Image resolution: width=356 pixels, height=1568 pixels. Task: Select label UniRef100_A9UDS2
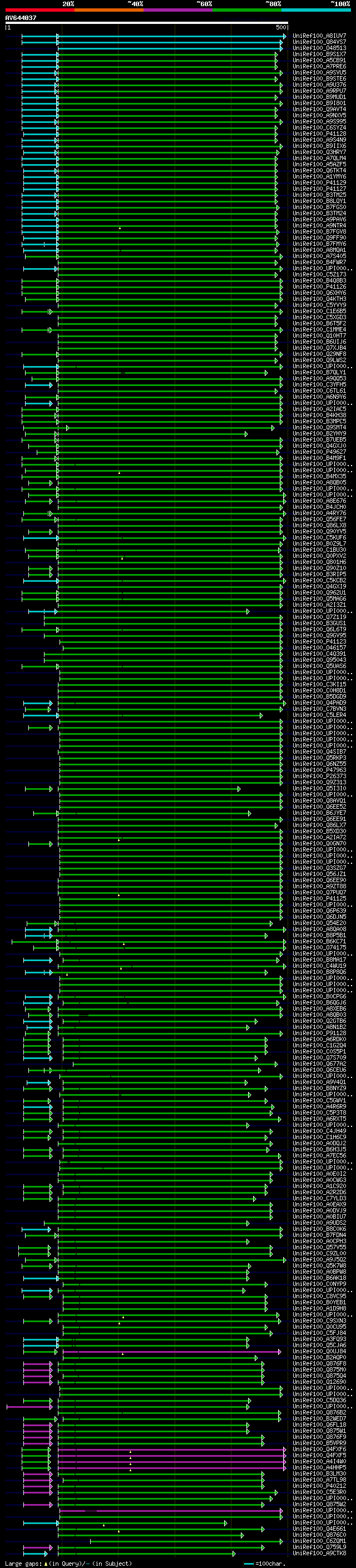(319, 1223)
